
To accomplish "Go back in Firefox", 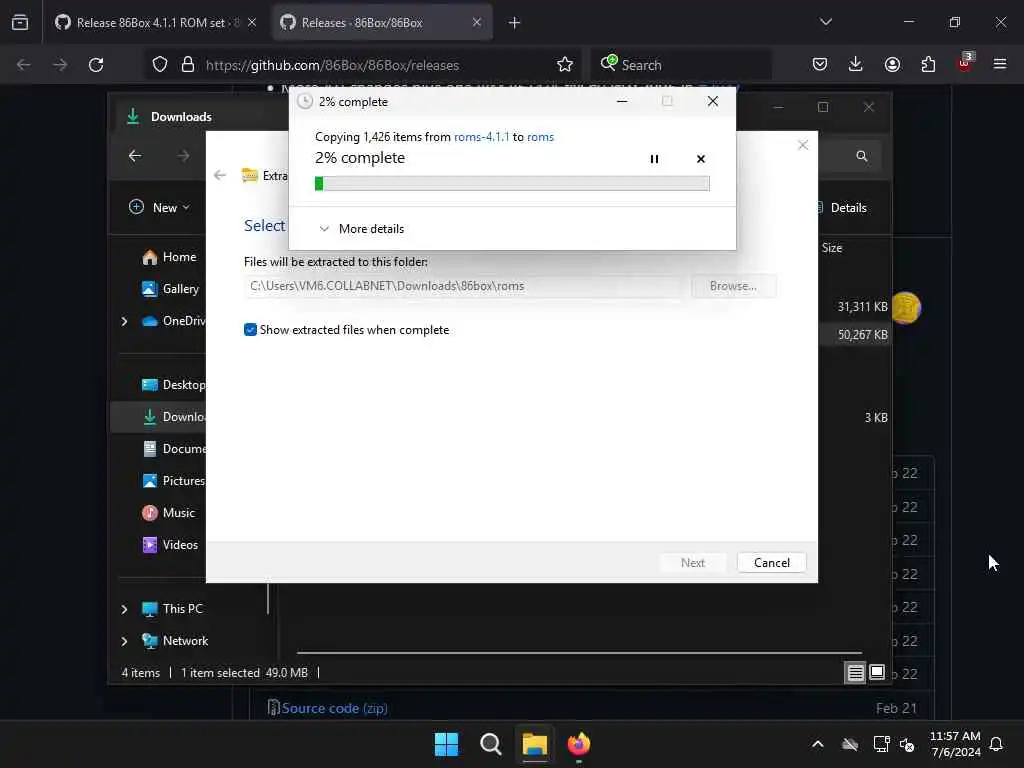I will click(x=24, y=65).
